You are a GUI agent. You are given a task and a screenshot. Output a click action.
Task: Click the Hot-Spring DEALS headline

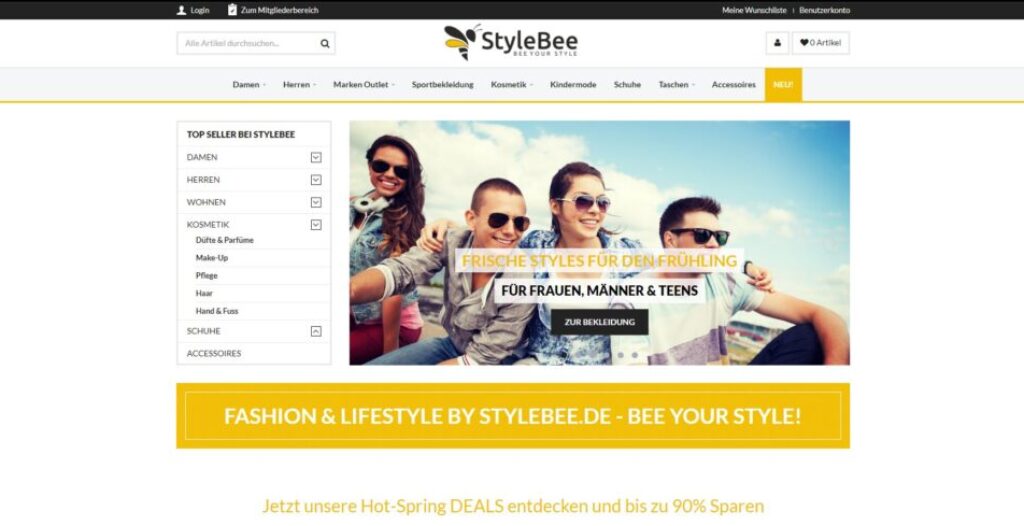click(x=513, y=506)
